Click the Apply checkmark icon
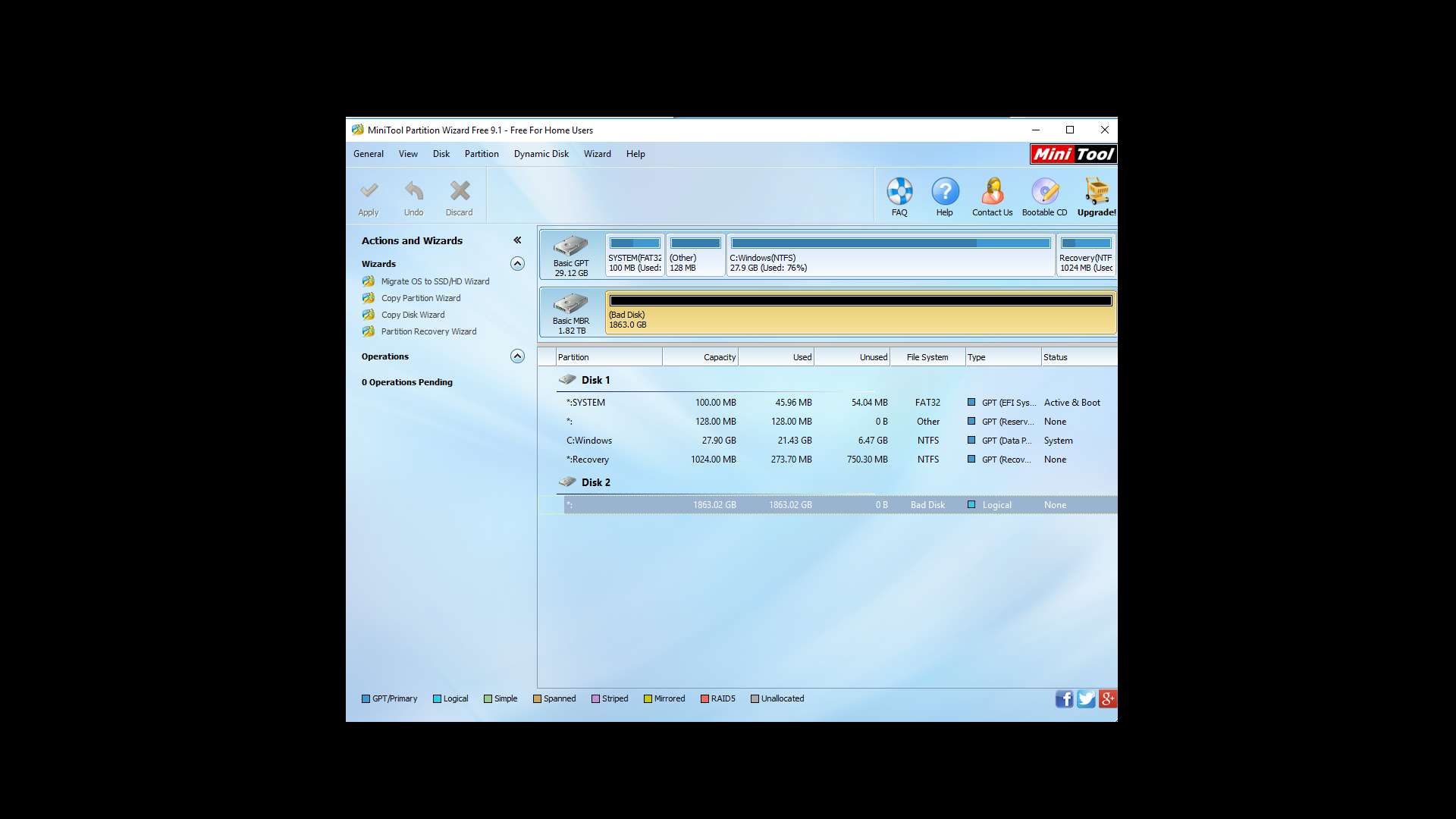Image resolution: width=1456 pixels, height=819 pixels. [369, 190]
